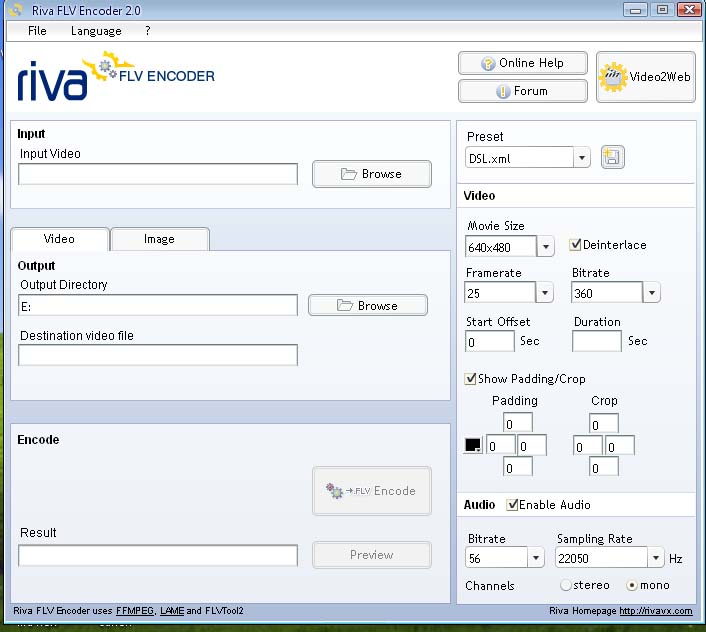Browse for the output directory
Viewport: 706px width, 632px height.
(368, 305)
